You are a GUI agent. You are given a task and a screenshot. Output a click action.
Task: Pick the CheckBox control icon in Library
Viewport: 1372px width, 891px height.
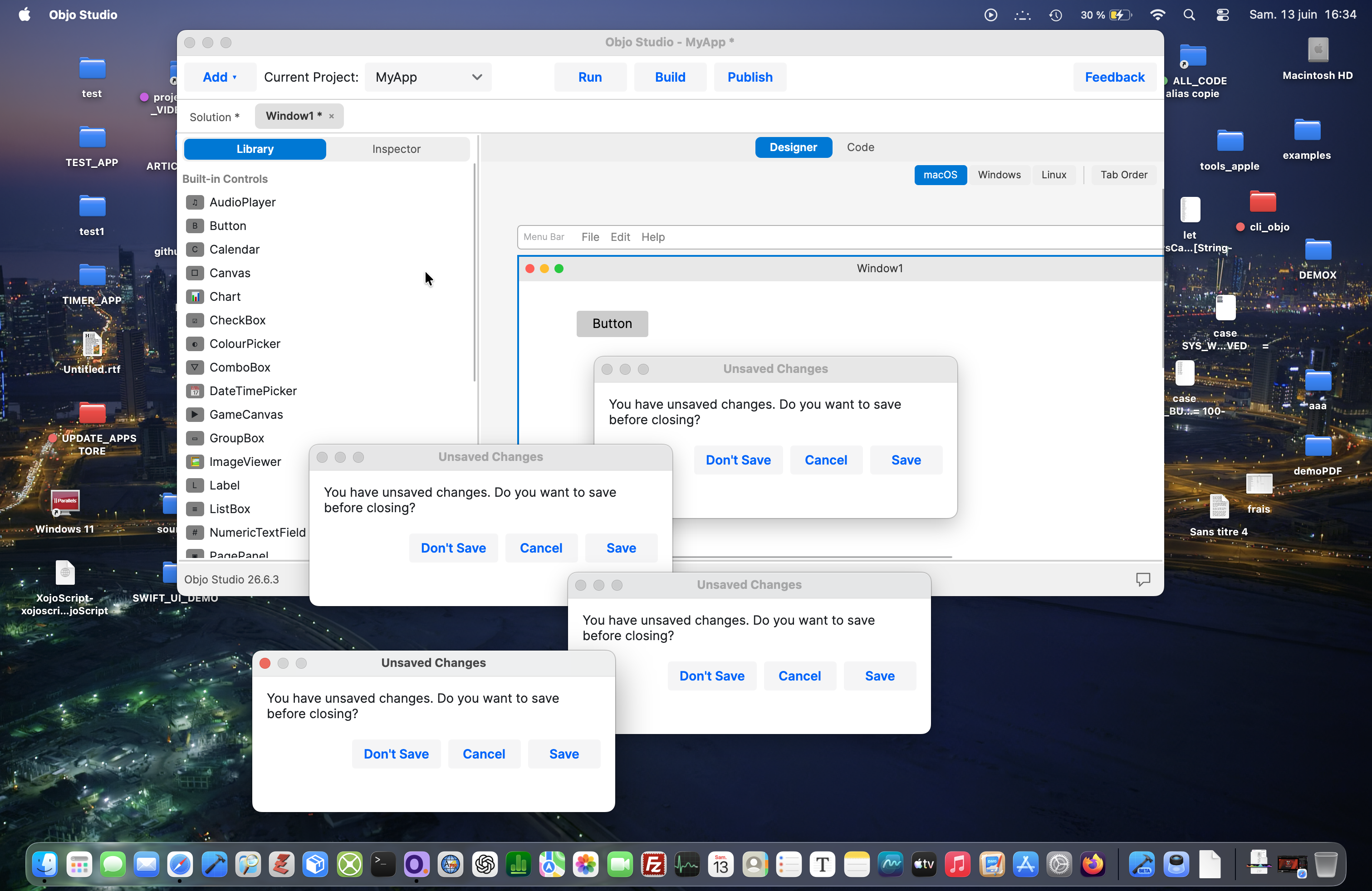coord(195,320)
